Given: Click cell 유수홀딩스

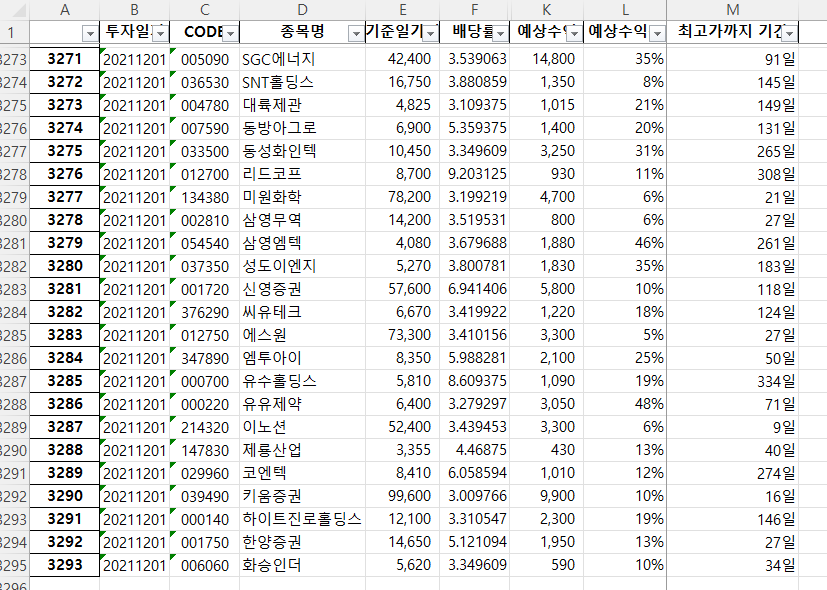Looking at the screenshot, I should coord(302,381).
